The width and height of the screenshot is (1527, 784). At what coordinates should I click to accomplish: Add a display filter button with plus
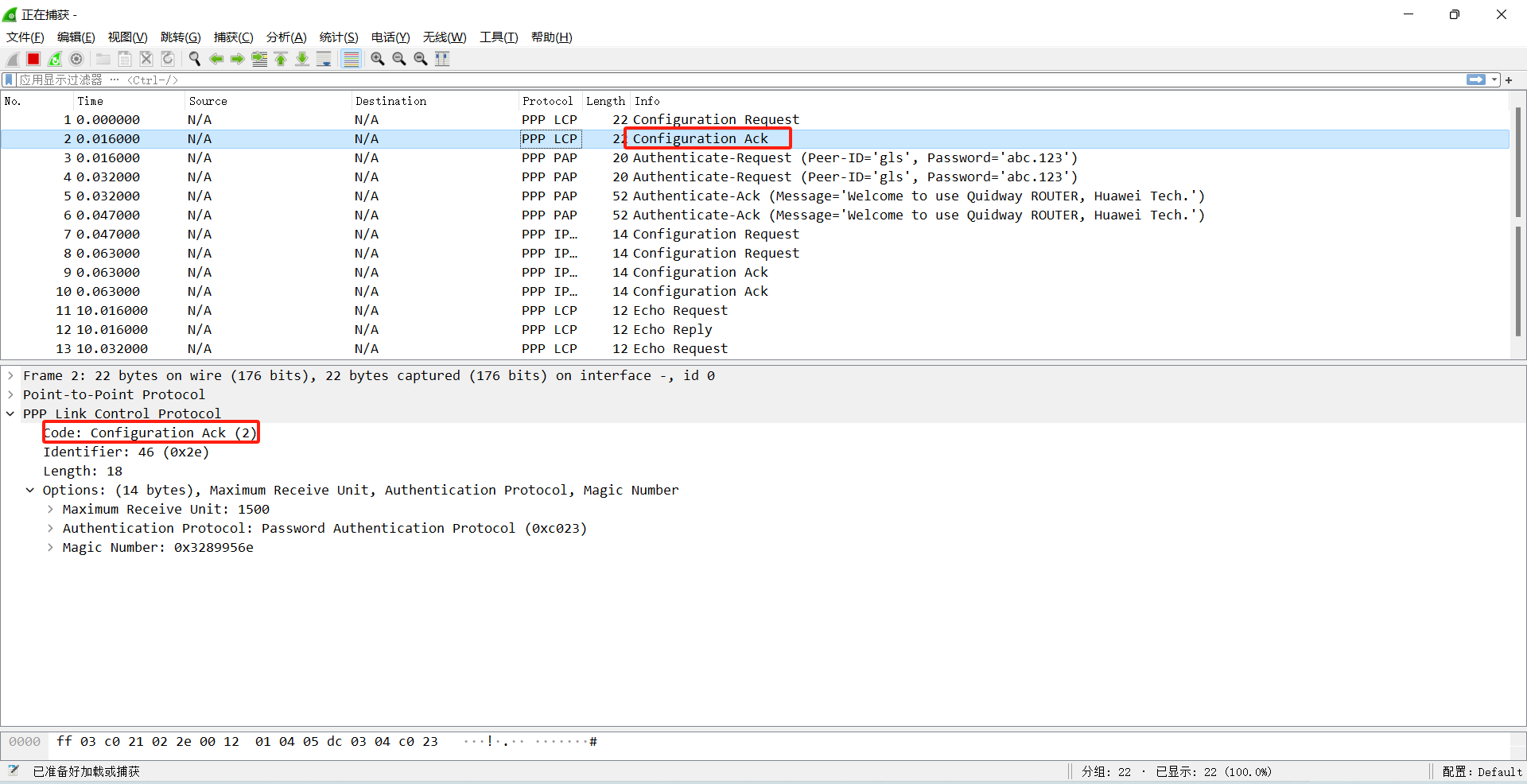pos(1509,80)
